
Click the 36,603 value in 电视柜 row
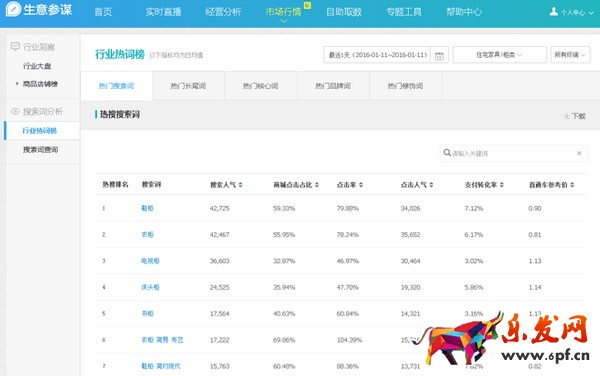219,261
